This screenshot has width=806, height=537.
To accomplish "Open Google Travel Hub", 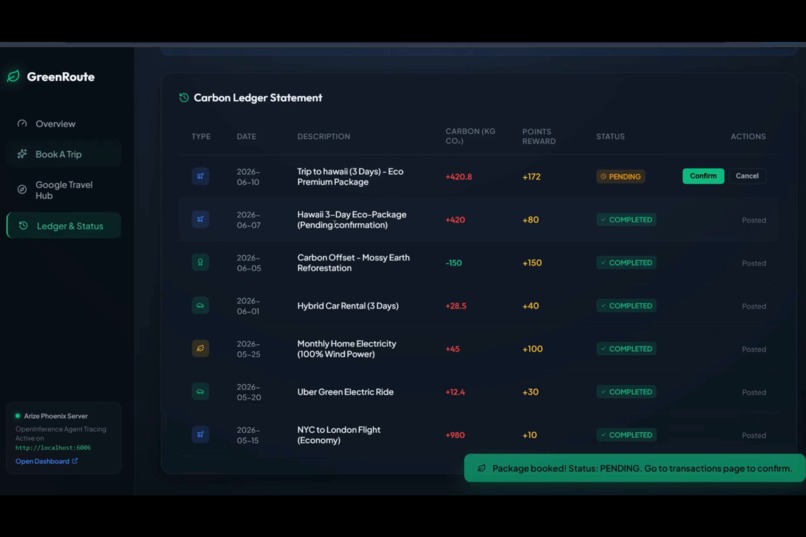I will (x=64, y=190).
